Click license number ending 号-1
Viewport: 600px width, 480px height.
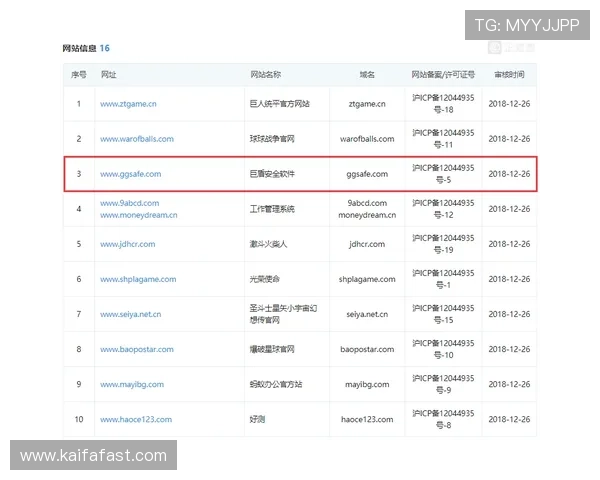[443, 279]
